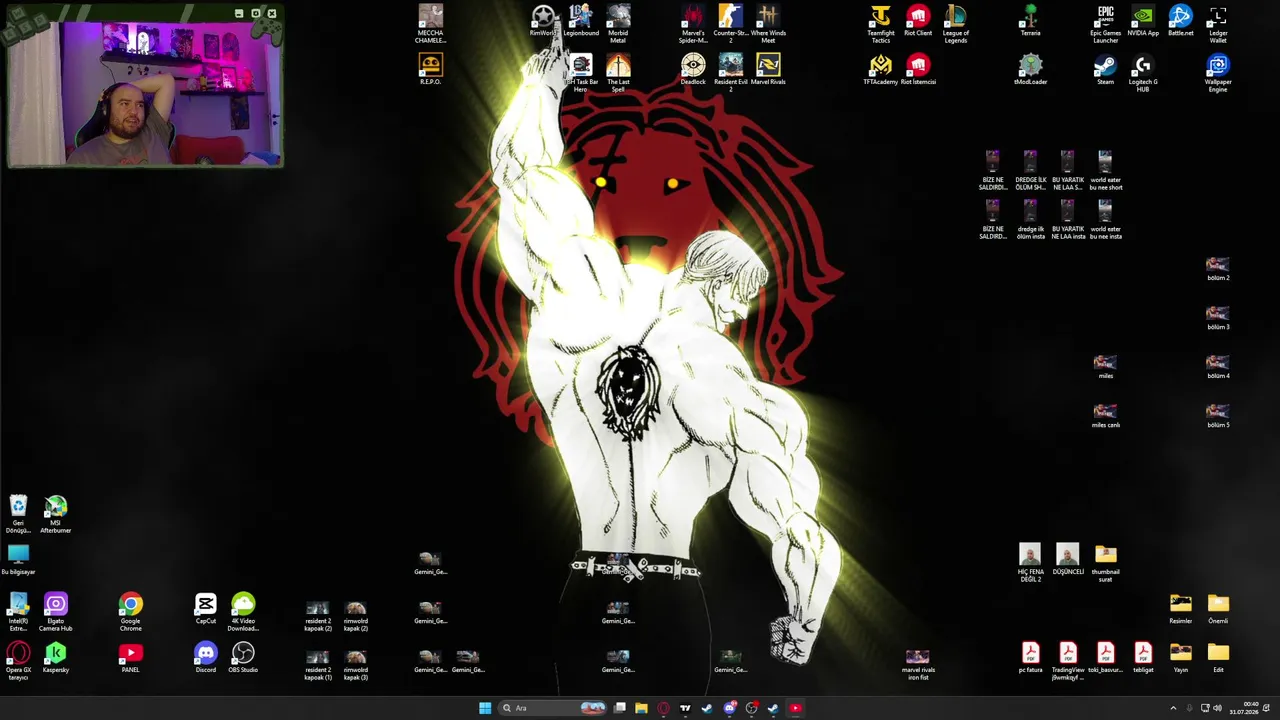This screenshot has width=1280, height=720.
Task: Click the CapCut shortcut
Action: coord(206,609)
